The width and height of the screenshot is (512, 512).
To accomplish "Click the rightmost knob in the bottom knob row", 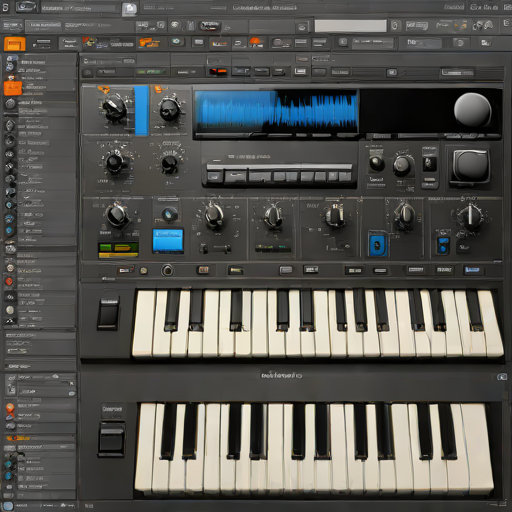I will tap(470, 217).
